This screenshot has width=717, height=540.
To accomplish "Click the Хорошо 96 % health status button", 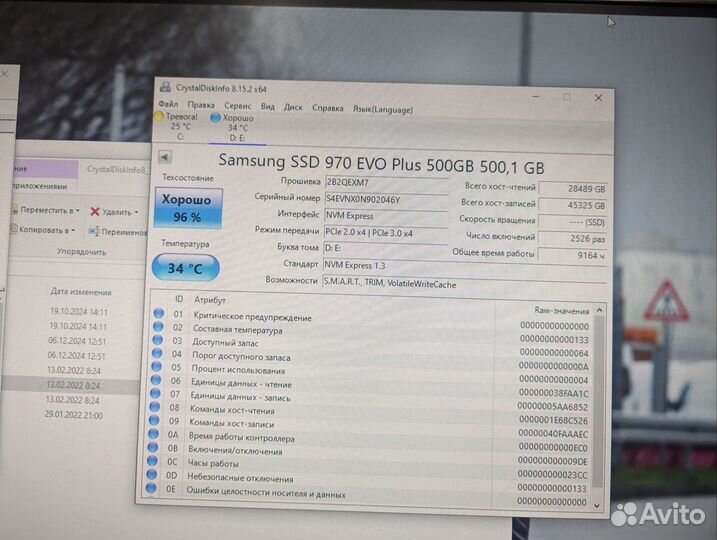I will [x=188, y=208].
